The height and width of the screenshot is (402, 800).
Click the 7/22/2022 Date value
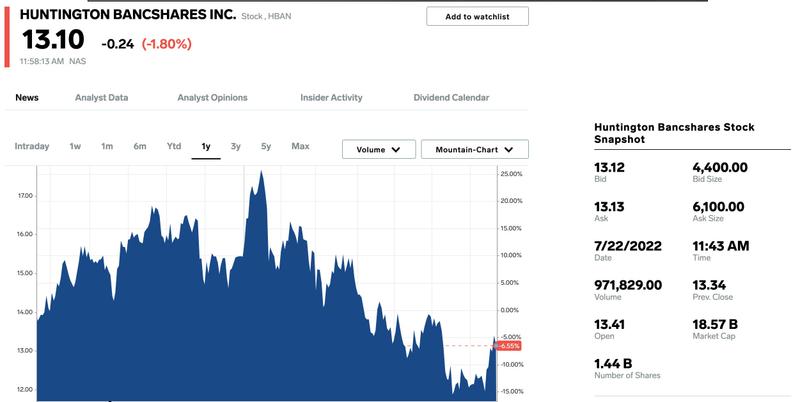pos(628,246)
